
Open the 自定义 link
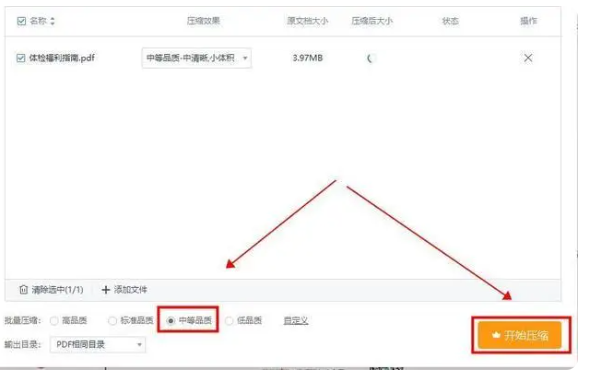[x=296, y=320]
